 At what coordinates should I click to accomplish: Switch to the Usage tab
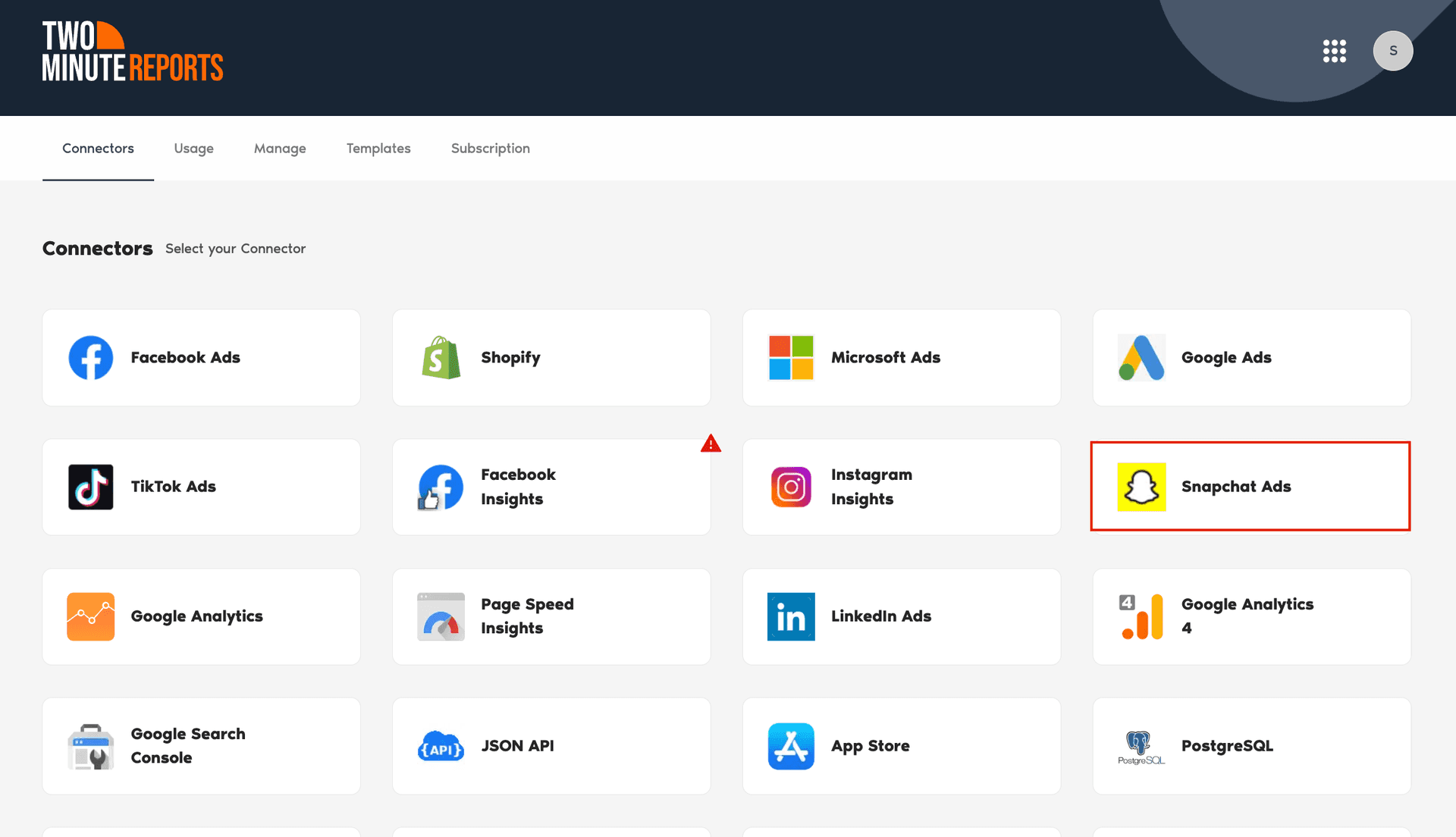193,149
